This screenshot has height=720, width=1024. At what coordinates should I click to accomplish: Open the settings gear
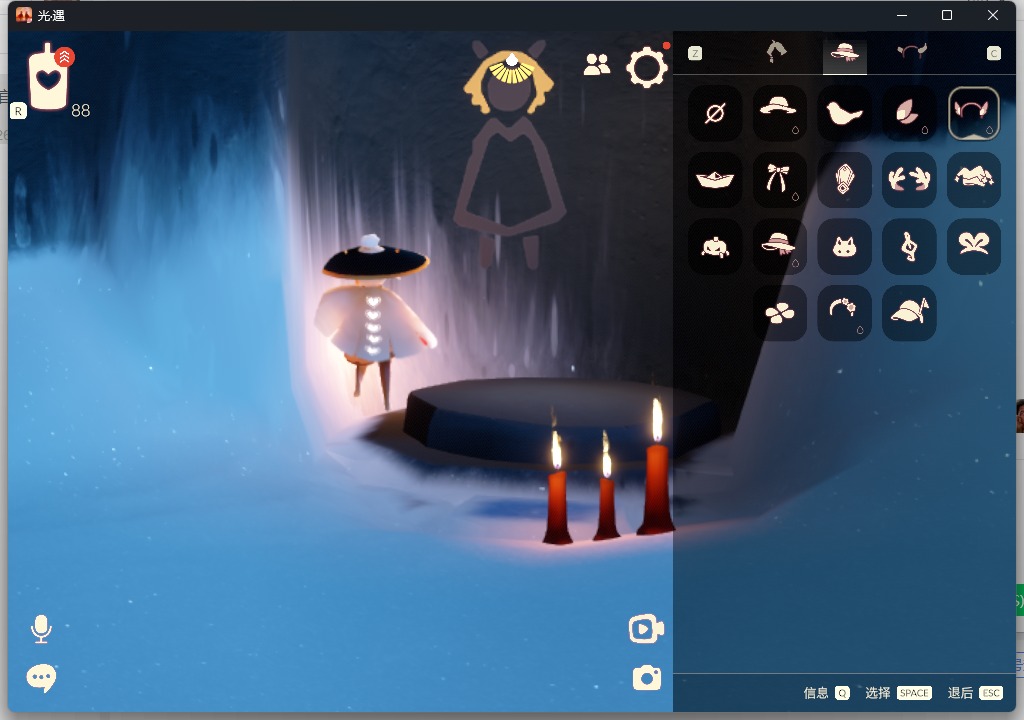(x=646, y=67)
